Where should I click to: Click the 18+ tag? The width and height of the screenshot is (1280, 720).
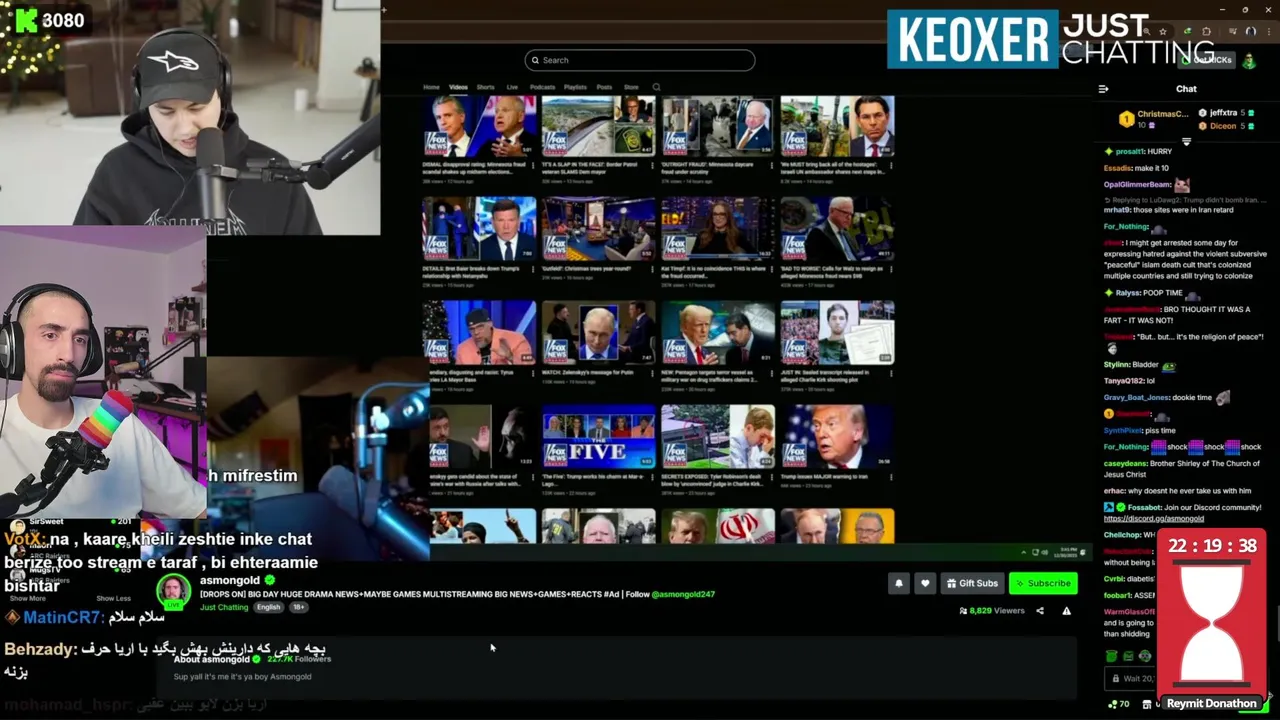click(298, 607)
